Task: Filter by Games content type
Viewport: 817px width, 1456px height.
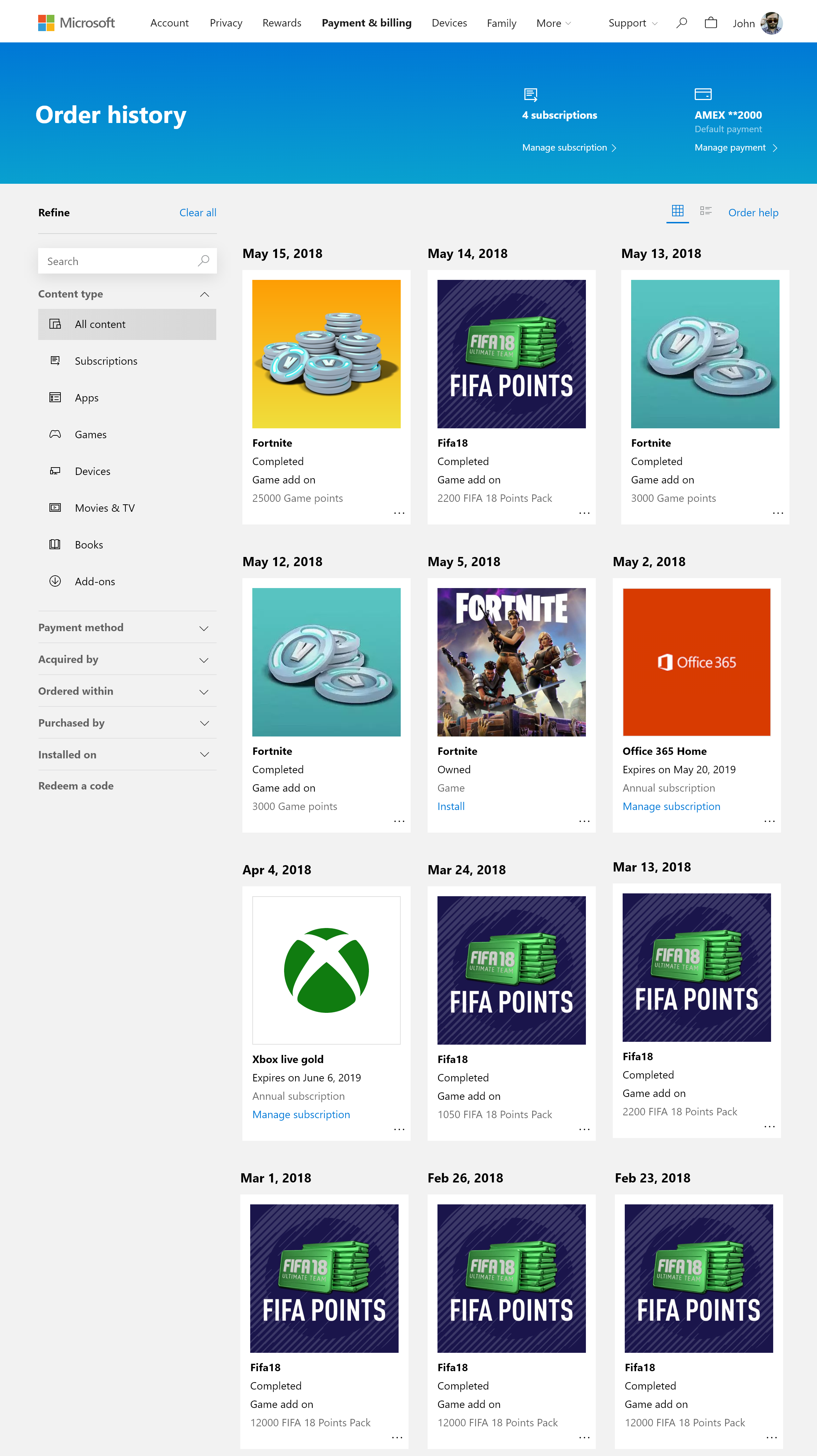Action: coord(90,434)
